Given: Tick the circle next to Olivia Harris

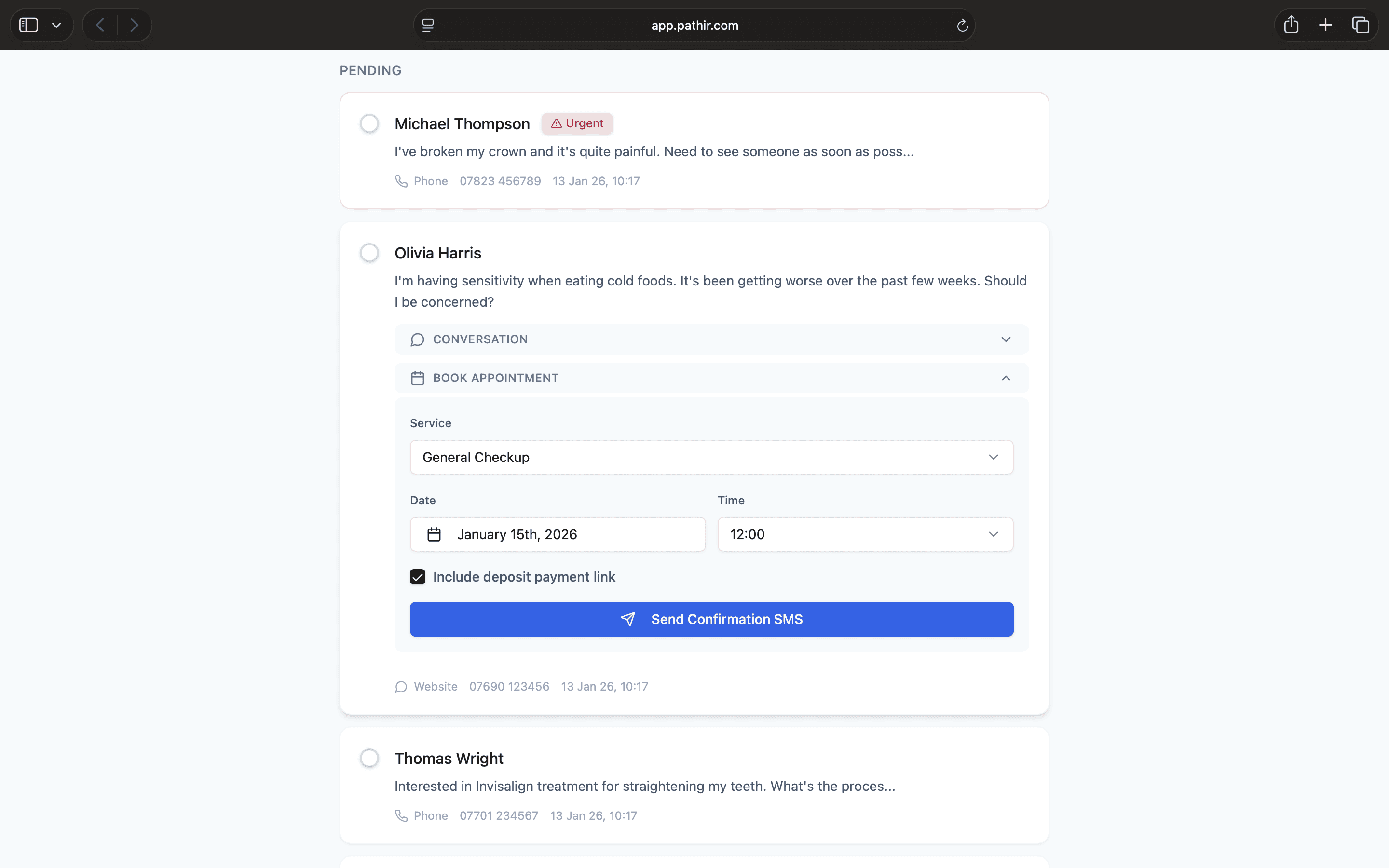Looking at the screenshot, I should (369, 253).
